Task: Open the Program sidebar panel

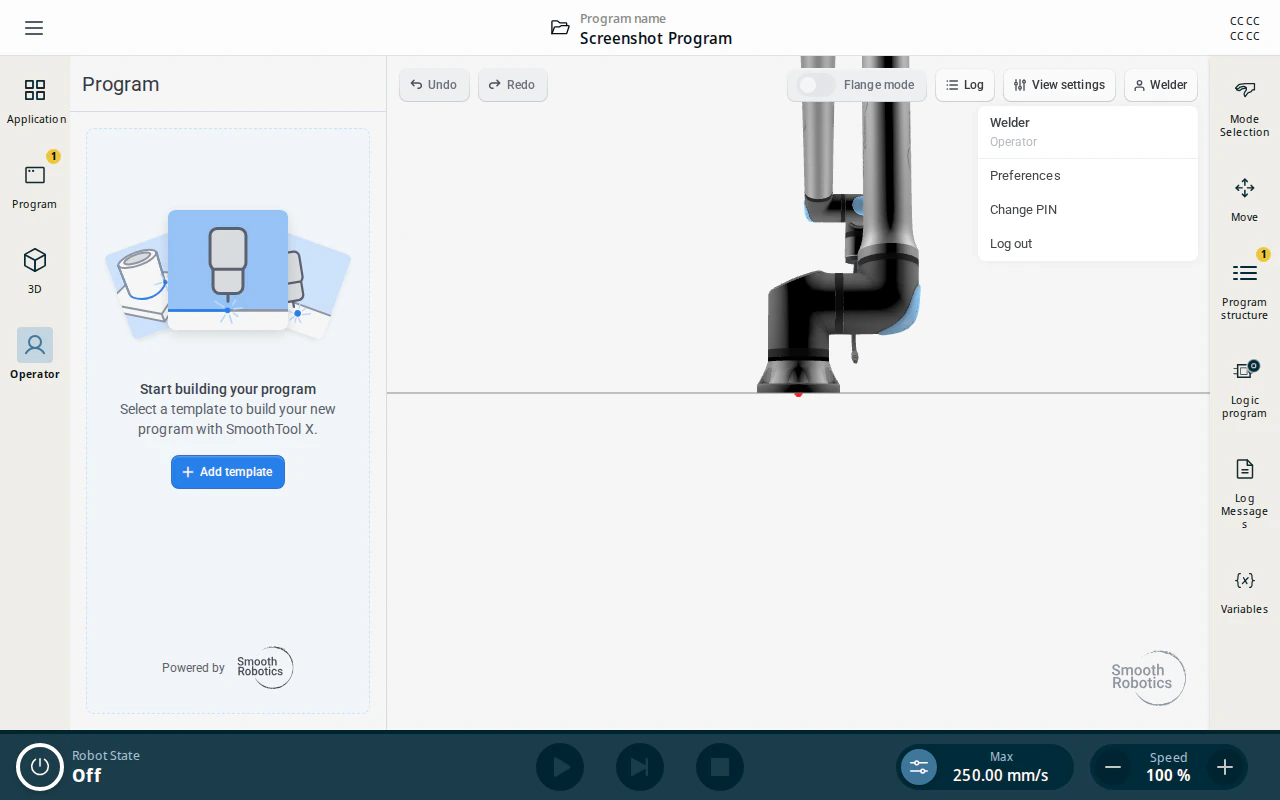Action: point(35,187)
